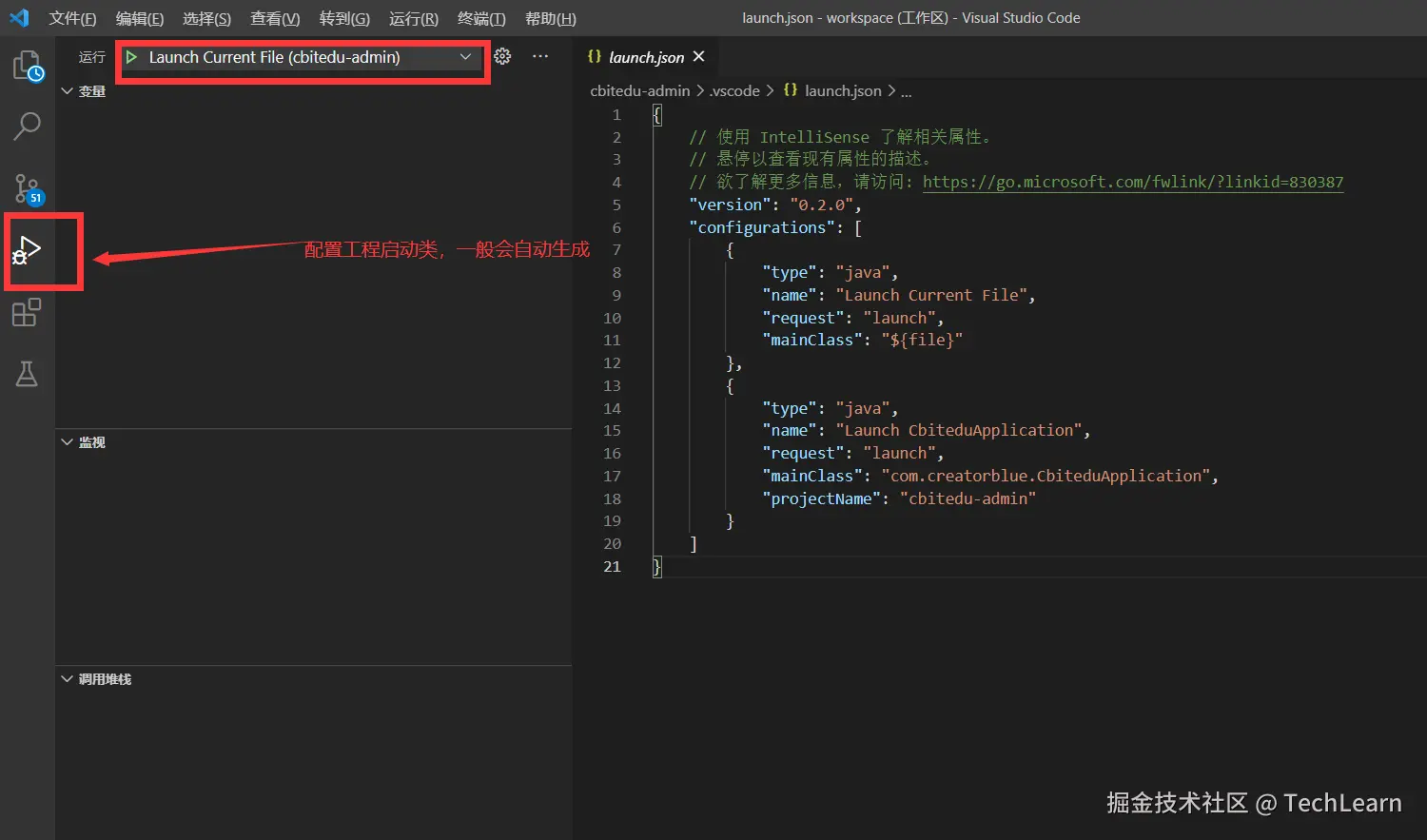Click the VS Code logo in title bar
The width and height of the screenshot is (1427, 840).
[19, 17]
